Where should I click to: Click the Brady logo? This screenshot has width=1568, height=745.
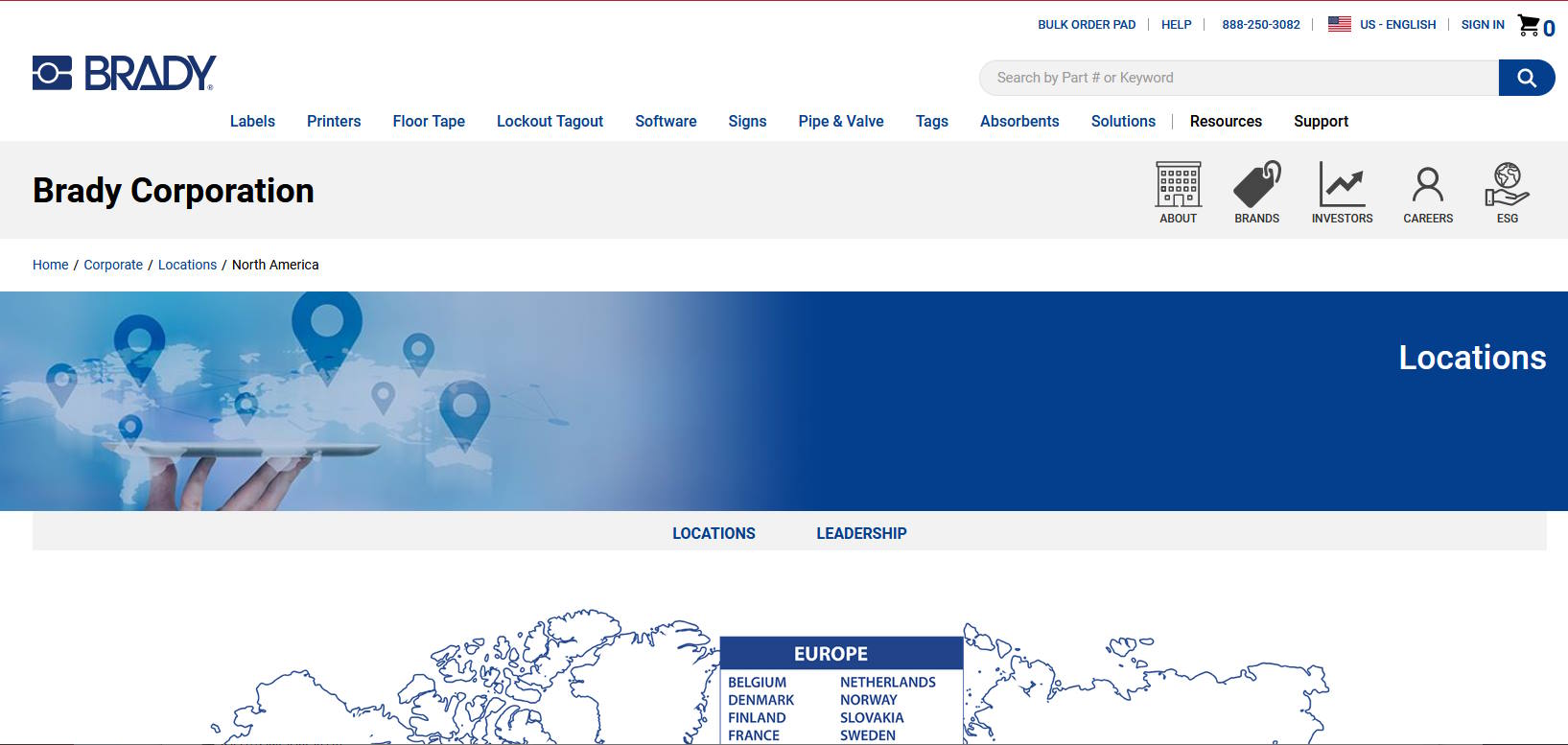124,73
